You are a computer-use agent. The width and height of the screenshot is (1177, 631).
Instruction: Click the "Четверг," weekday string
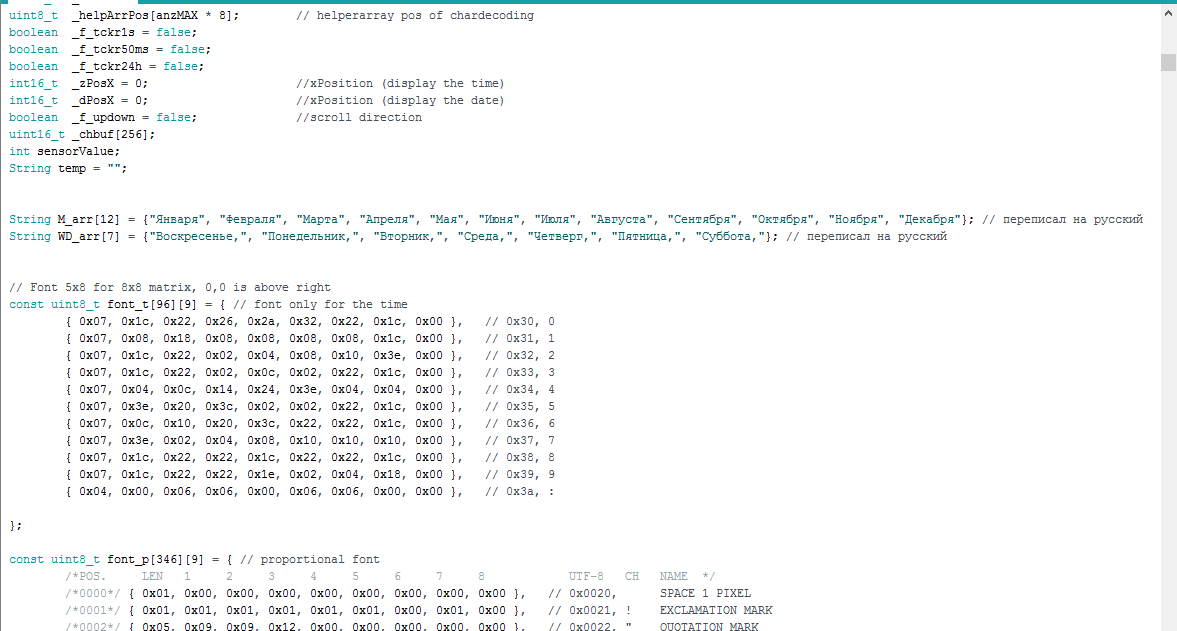coord(562,237)
